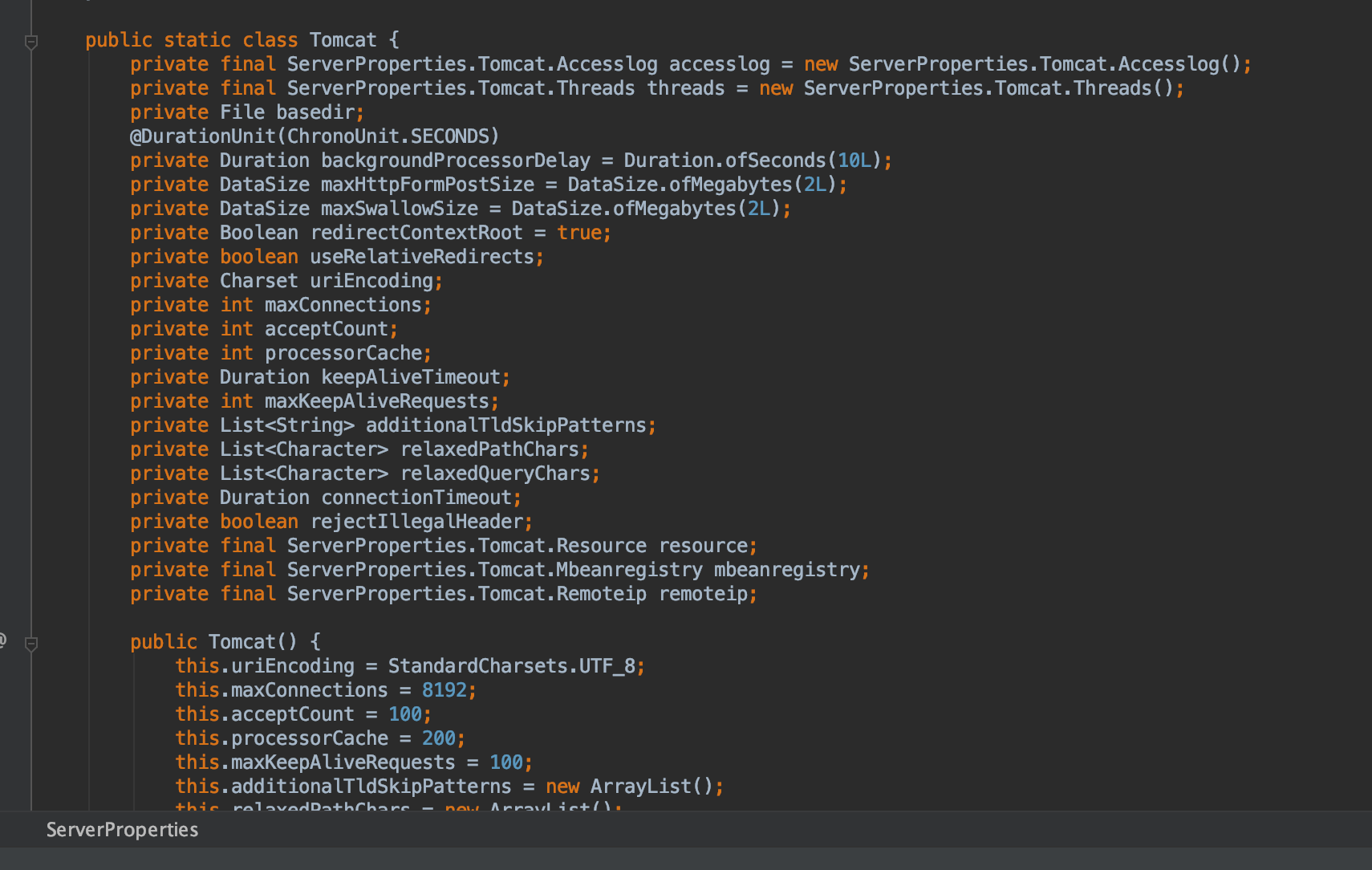This screenshot has width=1372, height=870.
Task: Click ChronoUnit.SECONDS annotation argument
Action: tap(388, 136)
